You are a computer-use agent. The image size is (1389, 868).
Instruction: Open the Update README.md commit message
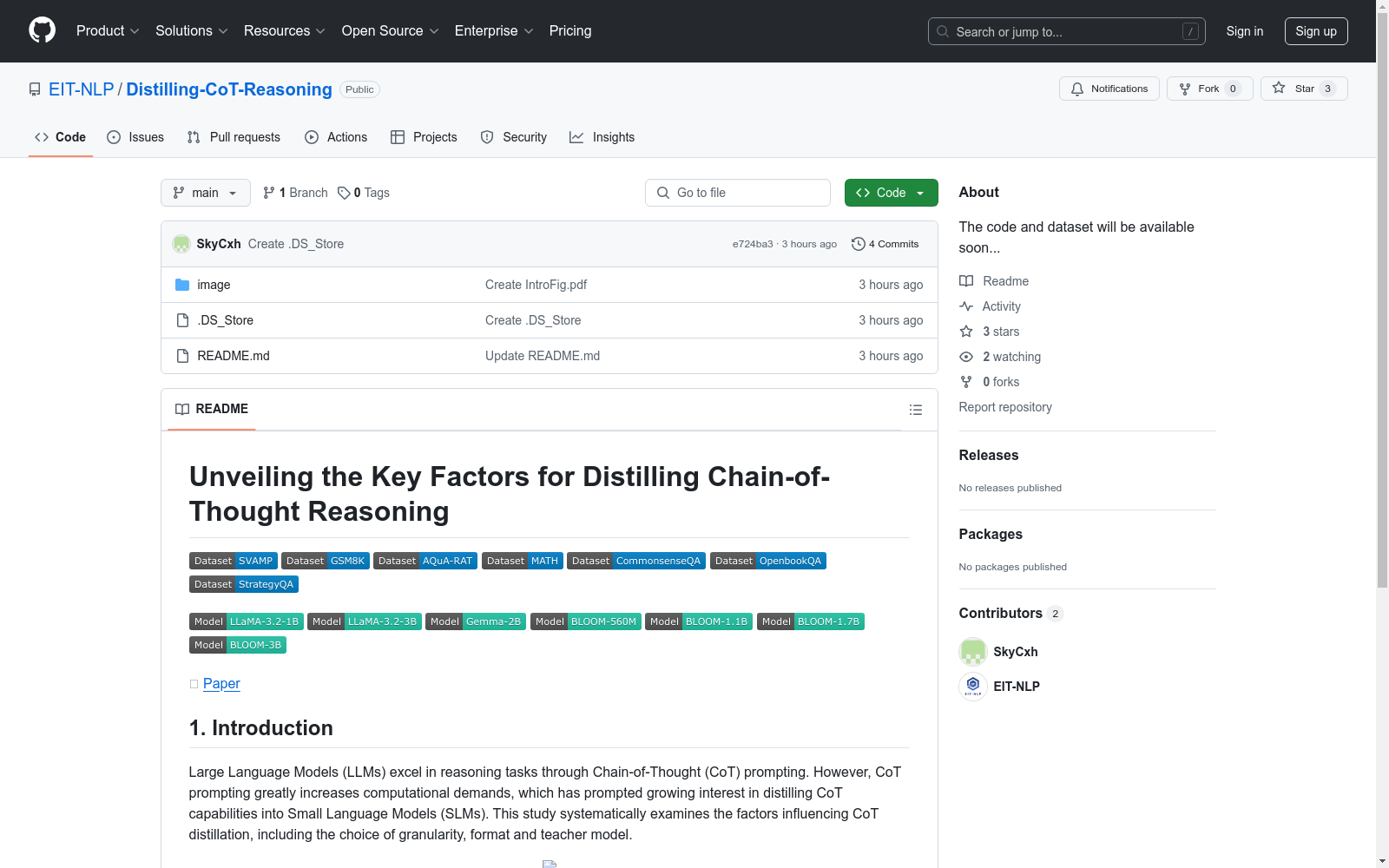coord(543,356)
